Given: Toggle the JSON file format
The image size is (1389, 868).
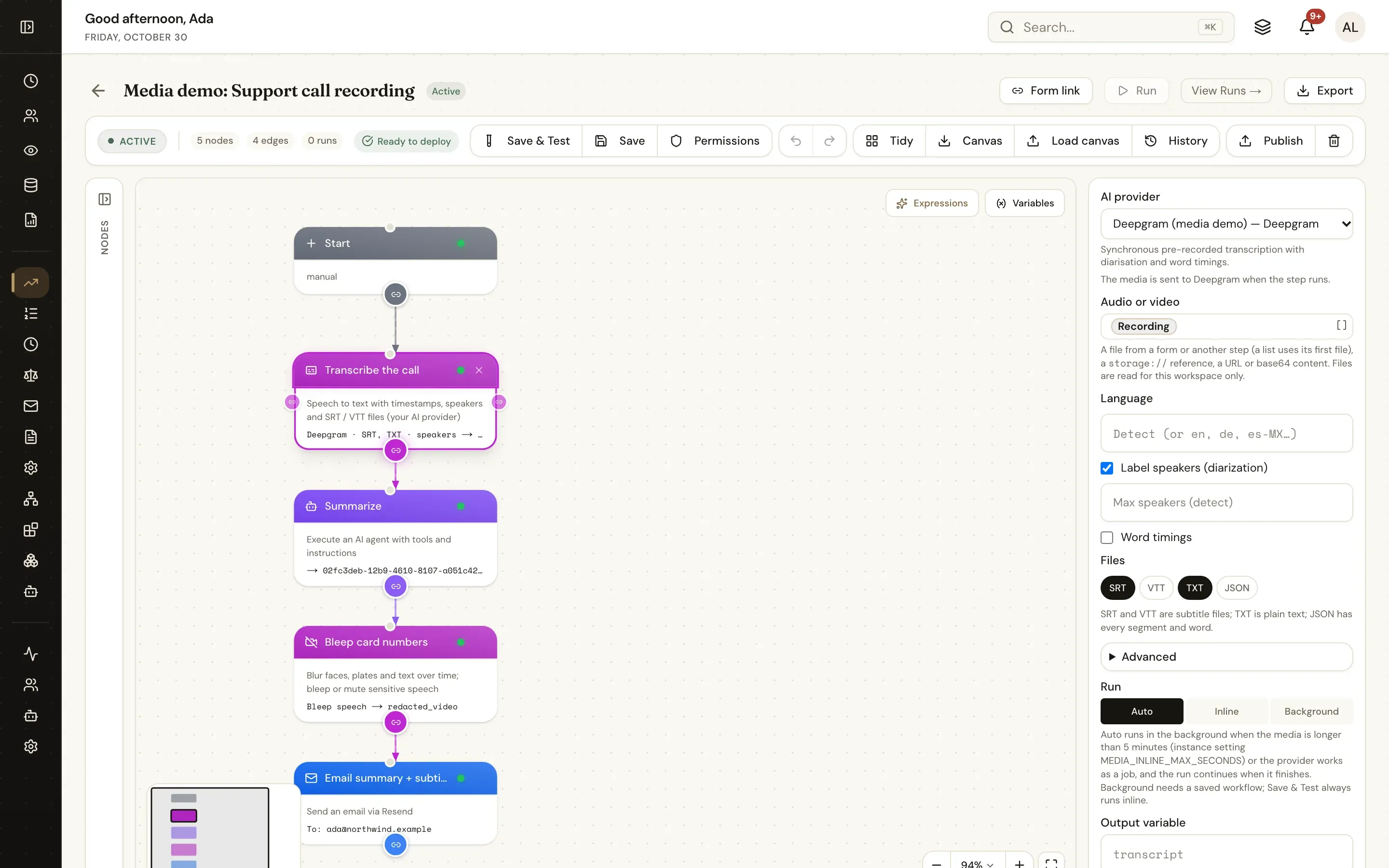Looking at the screenshot, I should [1236, 588].
